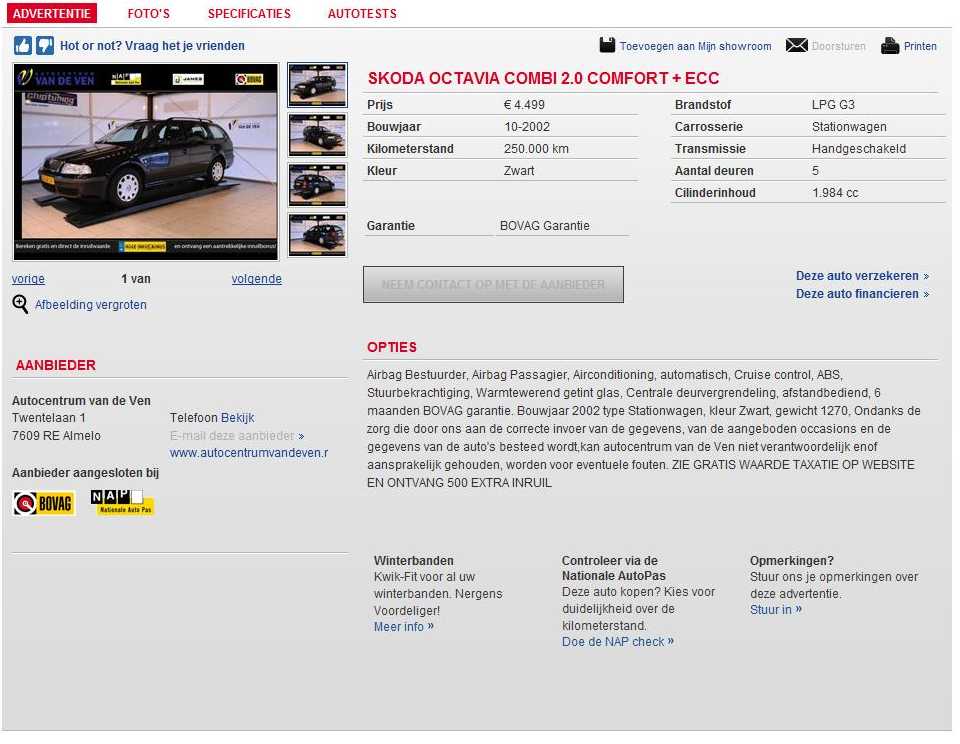This screenshot has height=744, width=960.
Task: Click the NAP Nationale Auto Pas logo
Action: 122,502
